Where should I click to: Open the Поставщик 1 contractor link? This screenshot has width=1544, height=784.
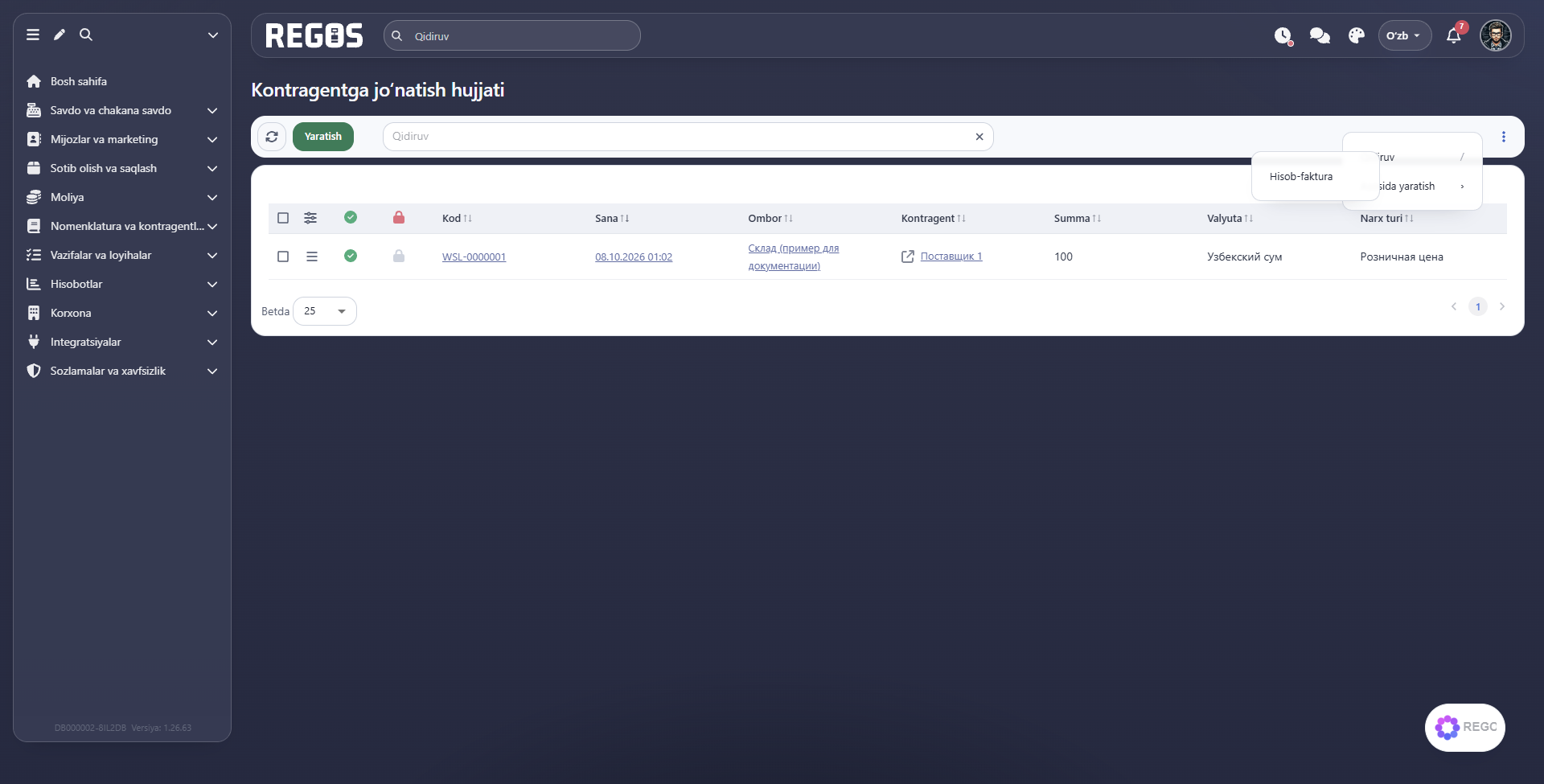coord(951,257)
